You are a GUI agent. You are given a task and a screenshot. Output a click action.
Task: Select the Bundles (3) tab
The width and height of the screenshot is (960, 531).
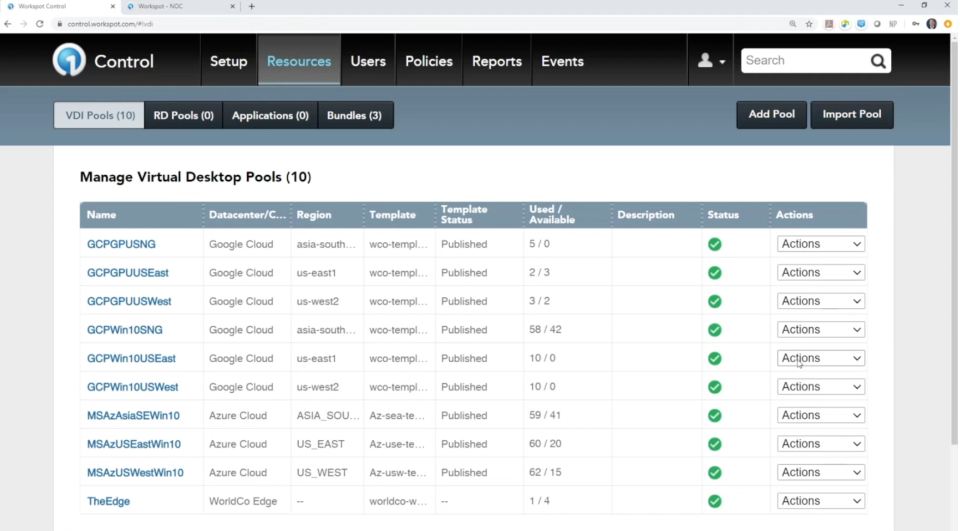(x=355, y=115)
